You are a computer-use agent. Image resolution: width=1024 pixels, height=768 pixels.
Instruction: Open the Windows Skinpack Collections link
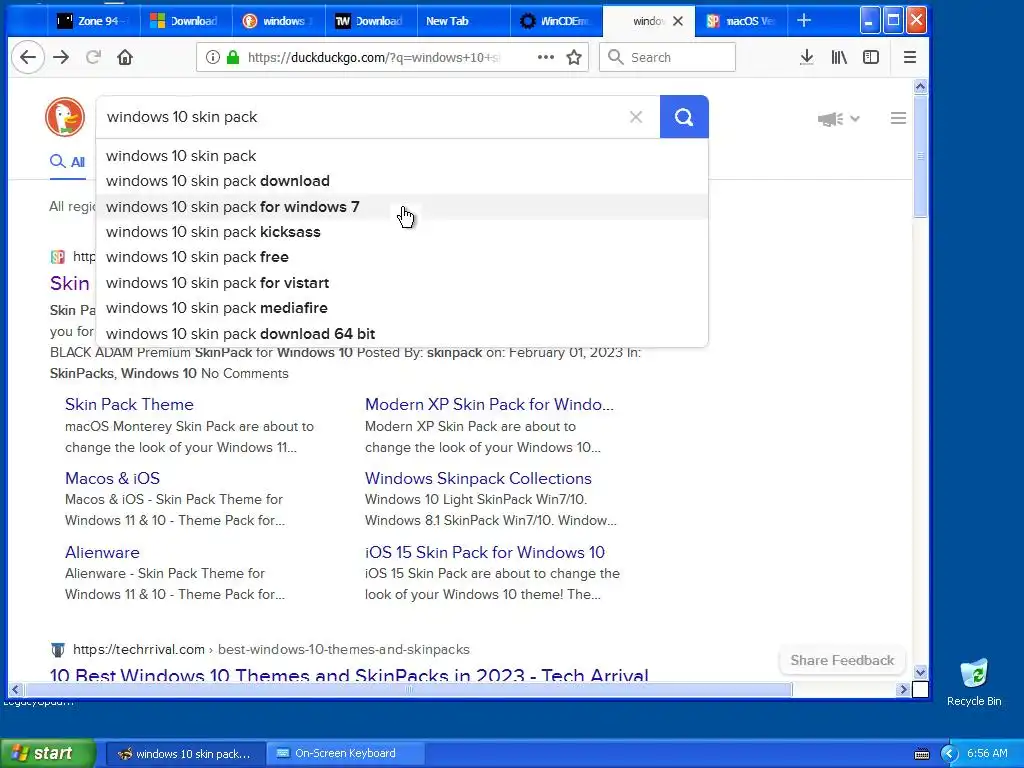pyautogui.click(x=478, y=478)
